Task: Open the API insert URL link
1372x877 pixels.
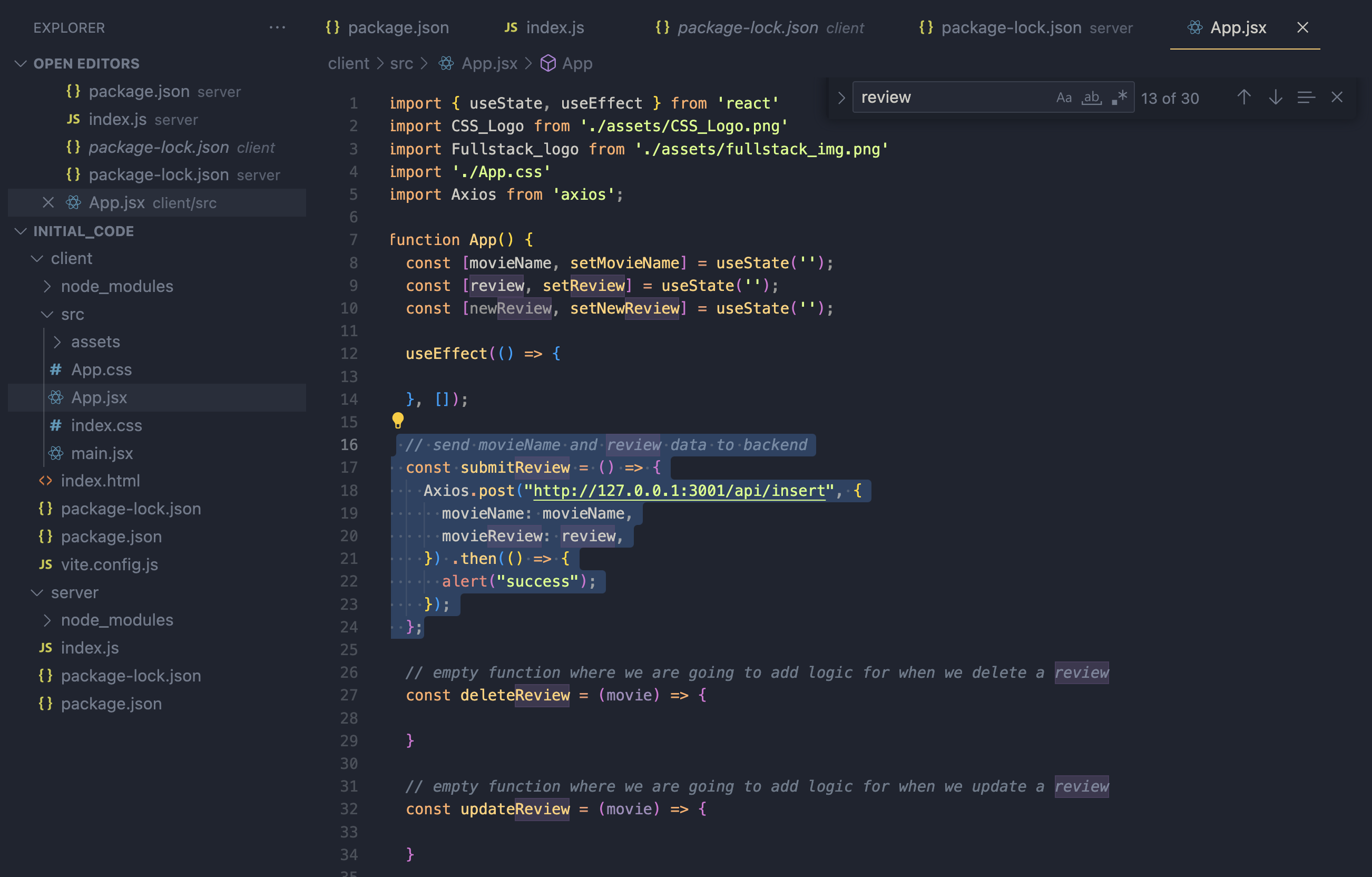Action: (679, 490)
